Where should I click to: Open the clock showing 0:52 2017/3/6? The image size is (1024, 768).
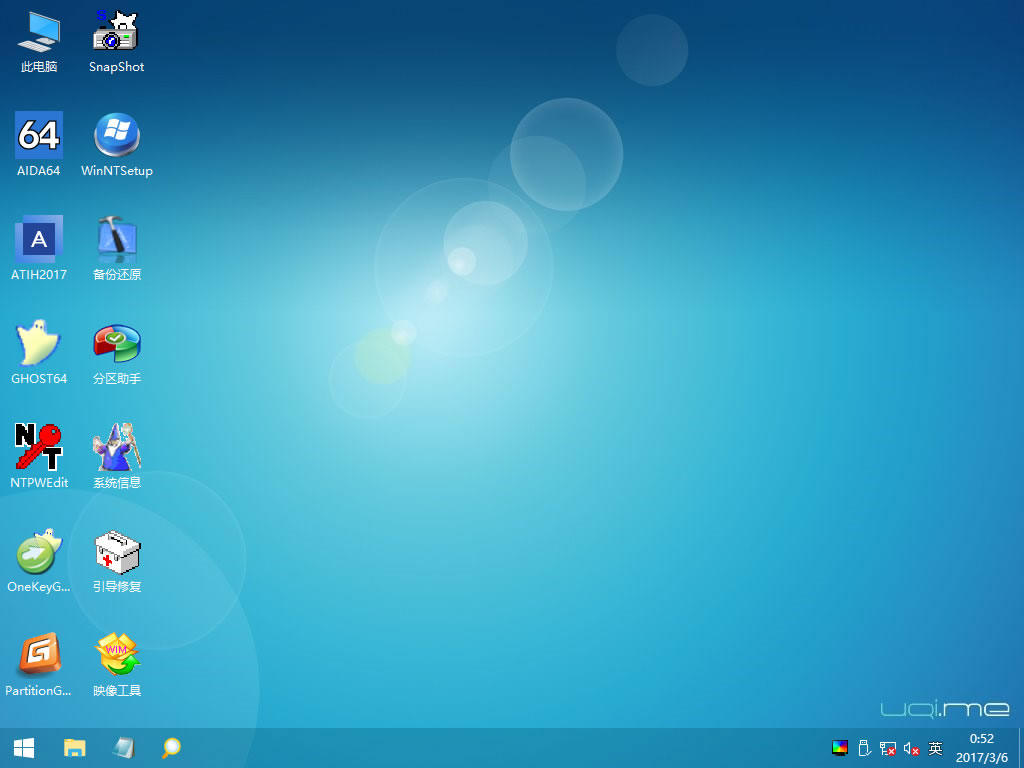982,748
